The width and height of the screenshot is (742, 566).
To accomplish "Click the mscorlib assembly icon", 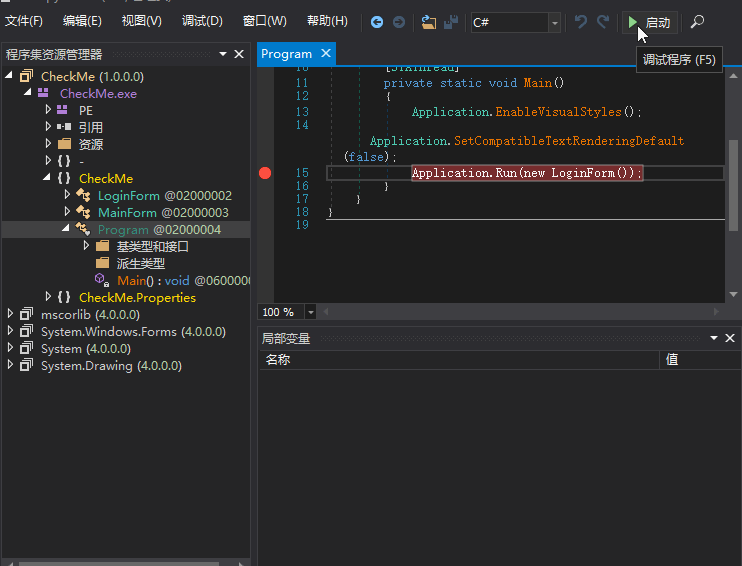I will 26,314.
